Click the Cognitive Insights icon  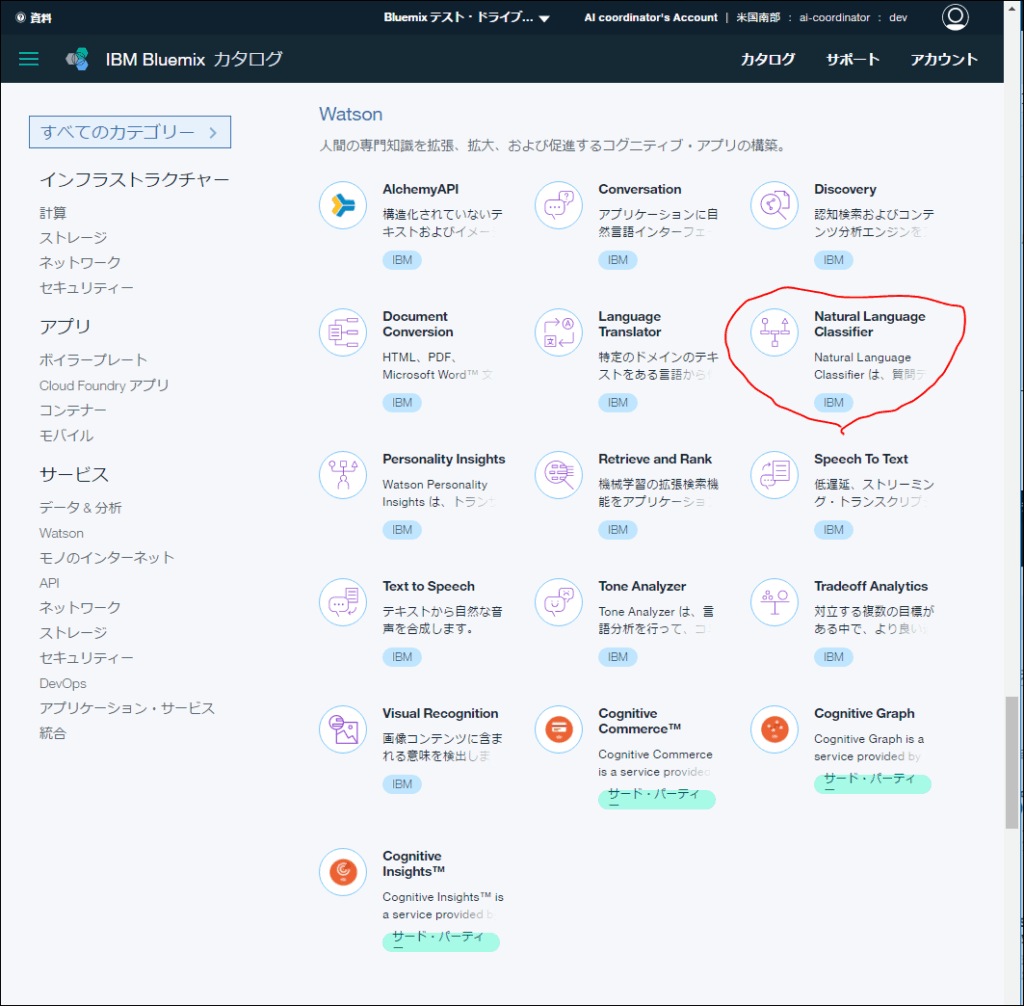(x=343, y=872)
